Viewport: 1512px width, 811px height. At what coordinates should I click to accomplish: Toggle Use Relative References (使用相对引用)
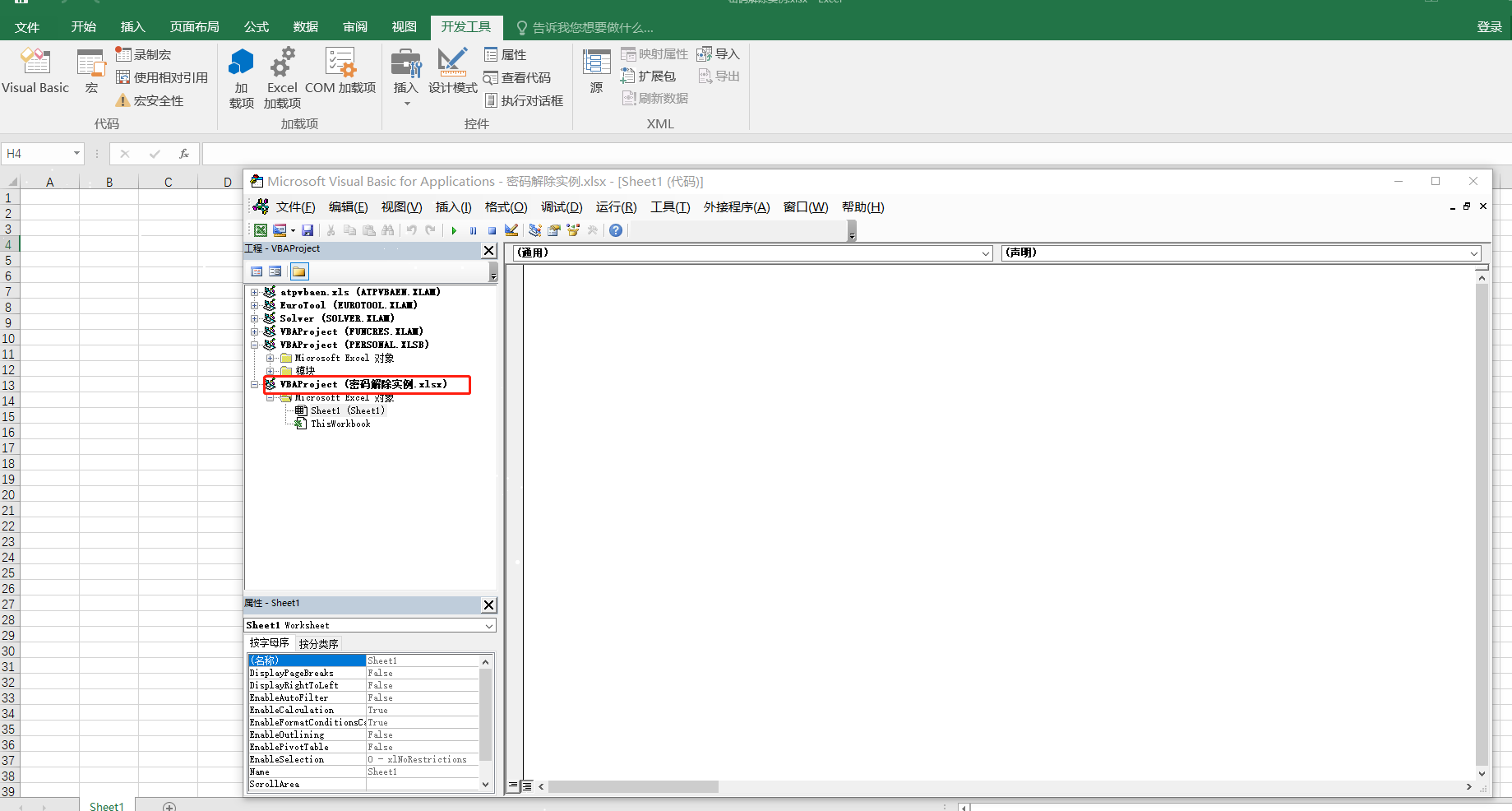pyautogui.click(x=162, y=77)
